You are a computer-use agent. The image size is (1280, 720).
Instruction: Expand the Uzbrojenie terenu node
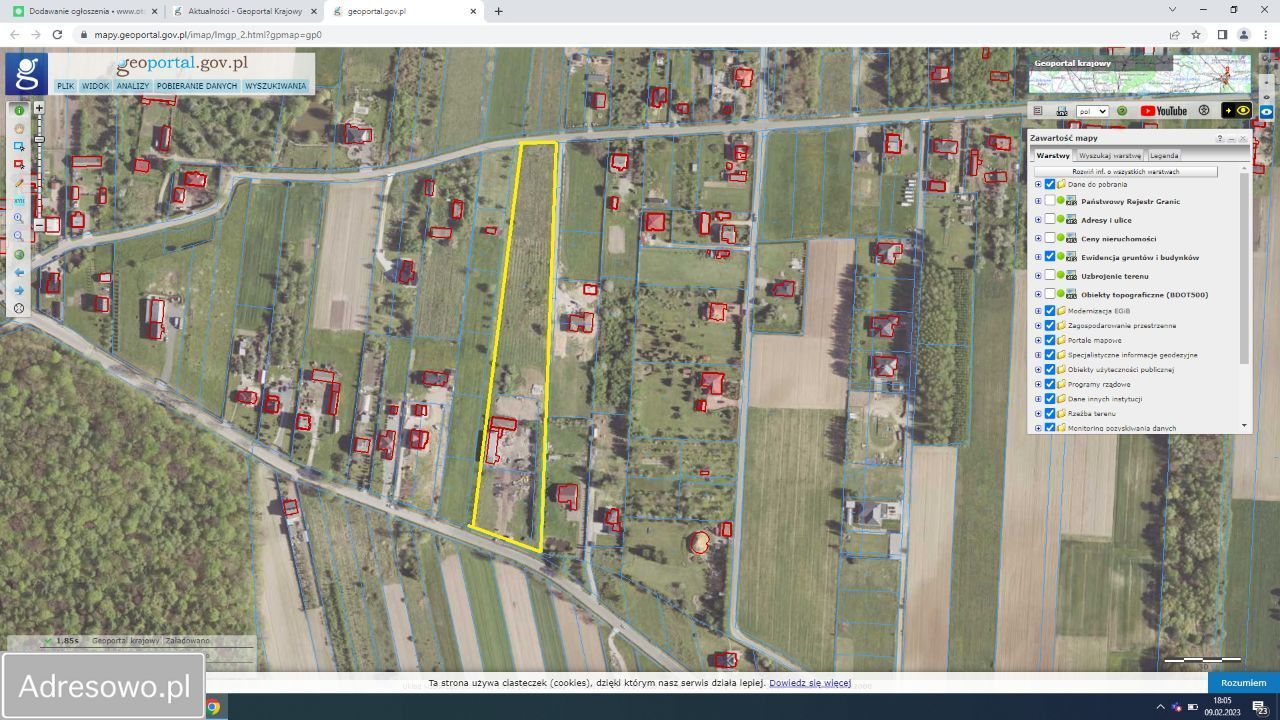(1038, 276)
